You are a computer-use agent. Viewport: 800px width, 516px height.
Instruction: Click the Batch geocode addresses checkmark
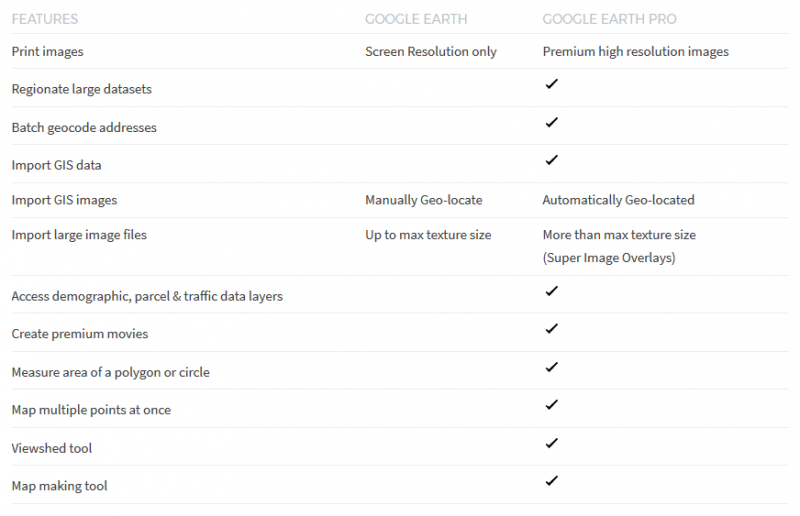point(551,122)
